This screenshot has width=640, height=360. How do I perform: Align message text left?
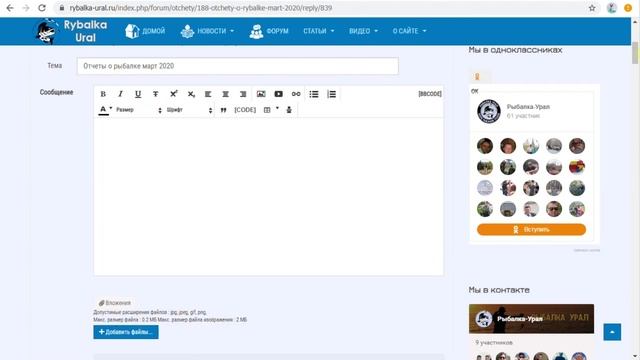click(x=208, y=94)
